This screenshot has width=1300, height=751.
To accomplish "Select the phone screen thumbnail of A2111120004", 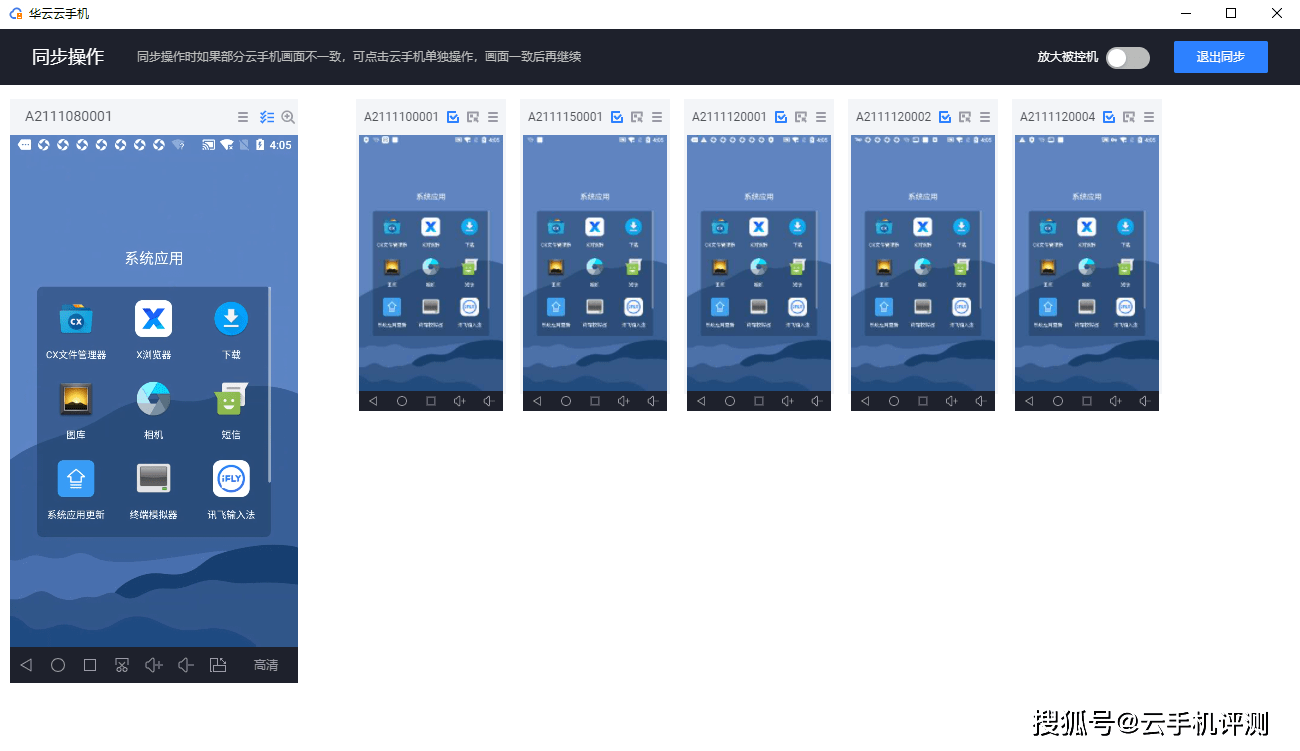I will (x=1087, y=263).
